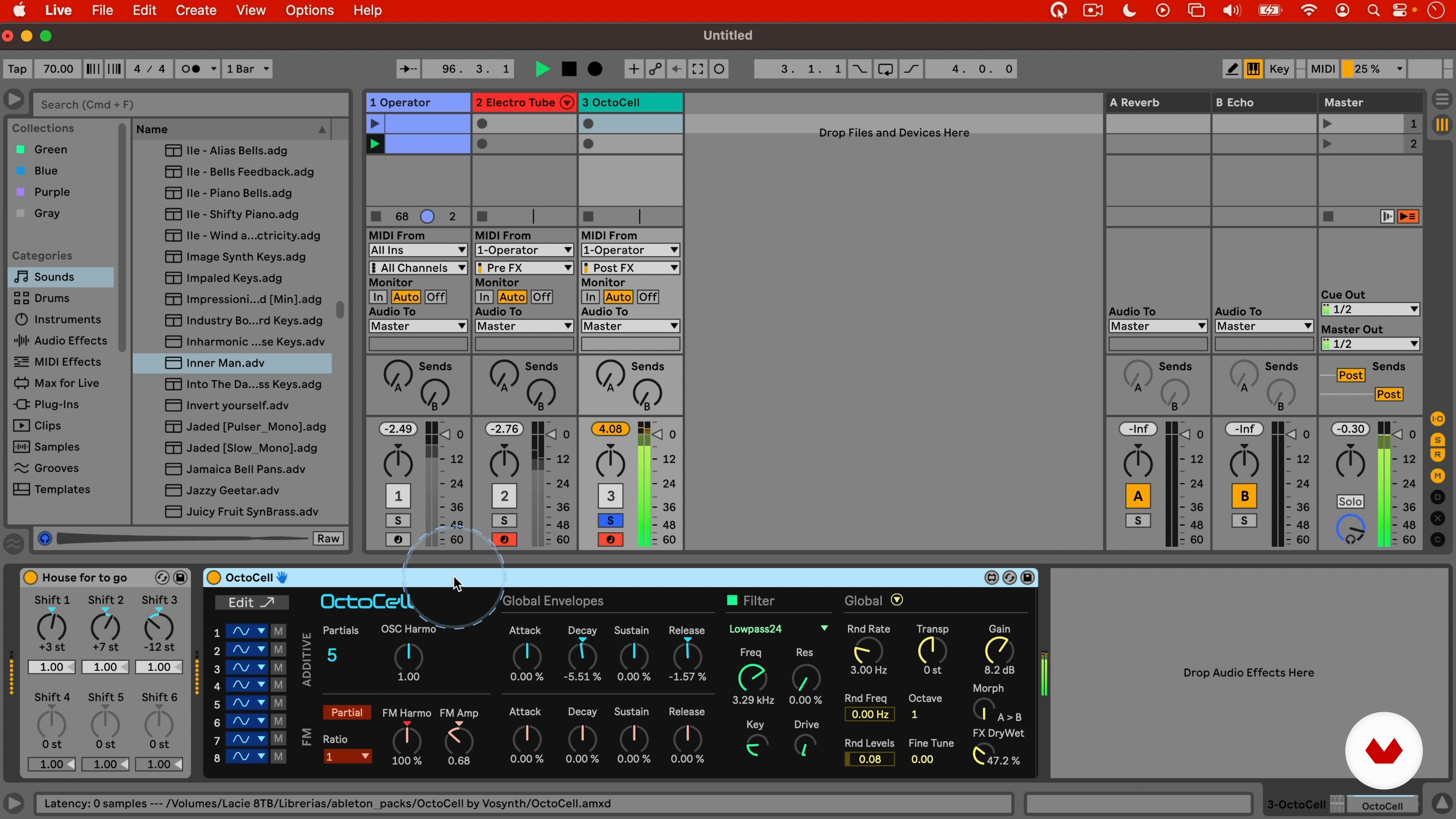1456x819 pixels.
Task: Open the Edit menu
Action: 144,10
